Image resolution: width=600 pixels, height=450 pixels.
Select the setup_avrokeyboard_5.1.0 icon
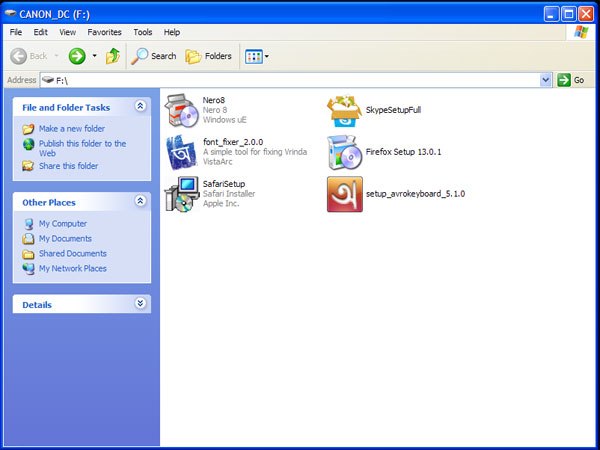pyautogui.click(x=345, y=194)
